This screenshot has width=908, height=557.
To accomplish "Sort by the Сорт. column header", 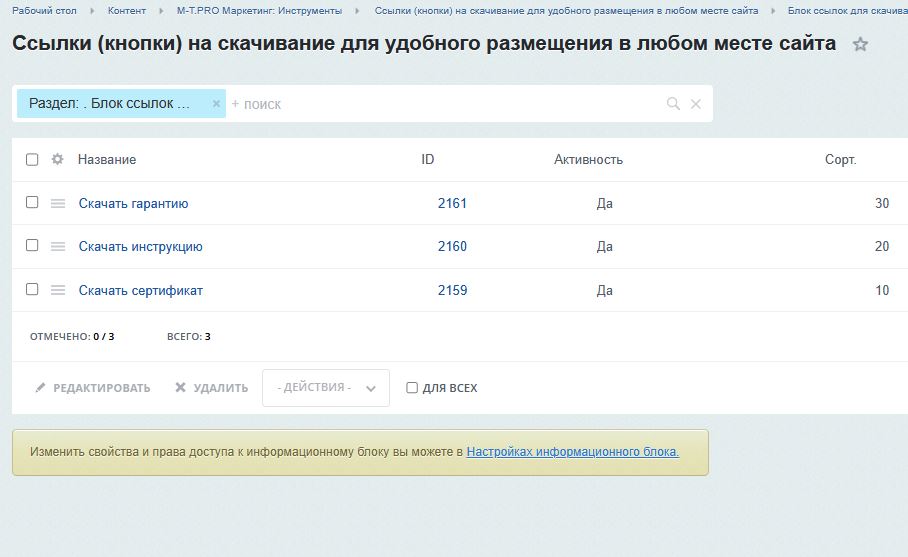I will pos(840,160).
